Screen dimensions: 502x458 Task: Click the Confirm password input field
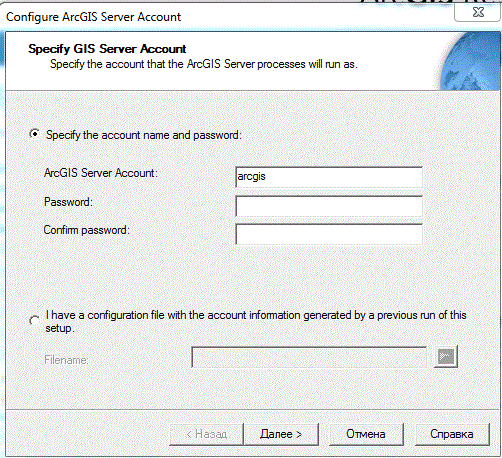pos(329,234)
